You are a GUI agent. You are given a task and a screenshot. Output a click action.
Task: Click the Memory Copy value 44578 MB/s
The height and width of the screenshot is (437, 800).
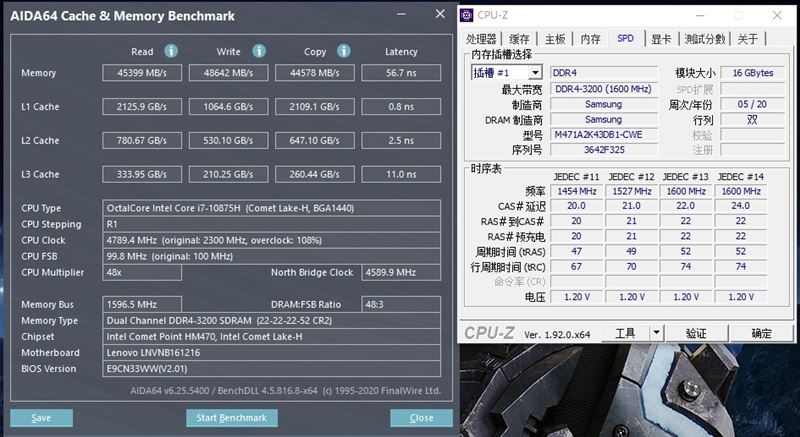click(x=314, y=72)
